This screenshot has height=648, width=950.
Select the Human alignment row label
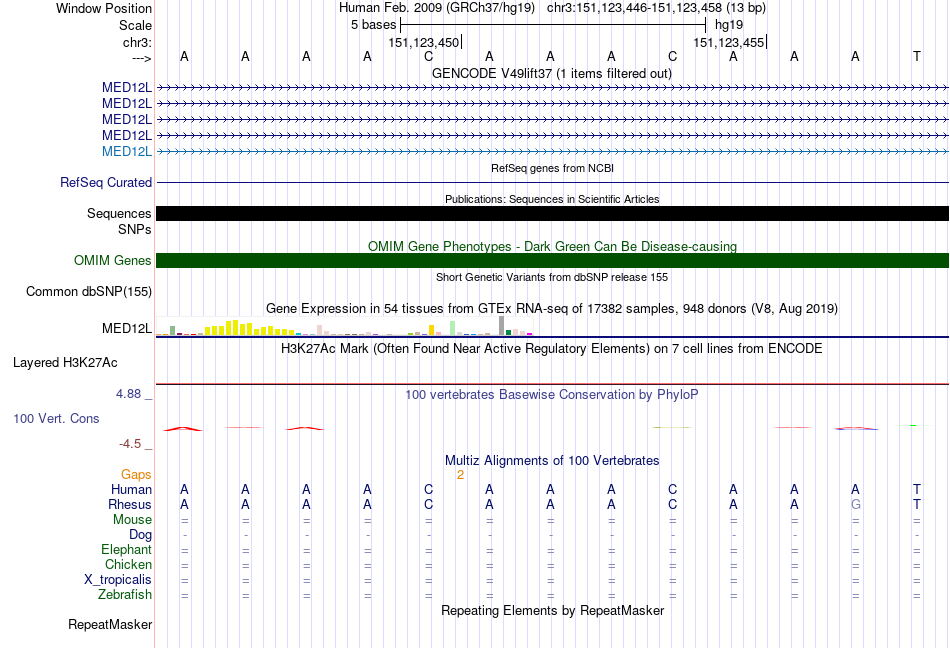[x=131, y=489]
